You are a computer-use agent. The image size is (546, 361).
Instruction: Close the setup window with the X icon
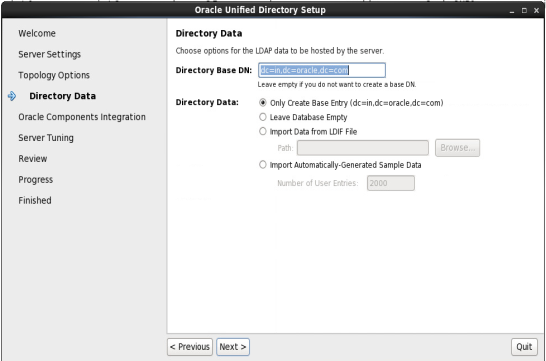click(536, 11)
